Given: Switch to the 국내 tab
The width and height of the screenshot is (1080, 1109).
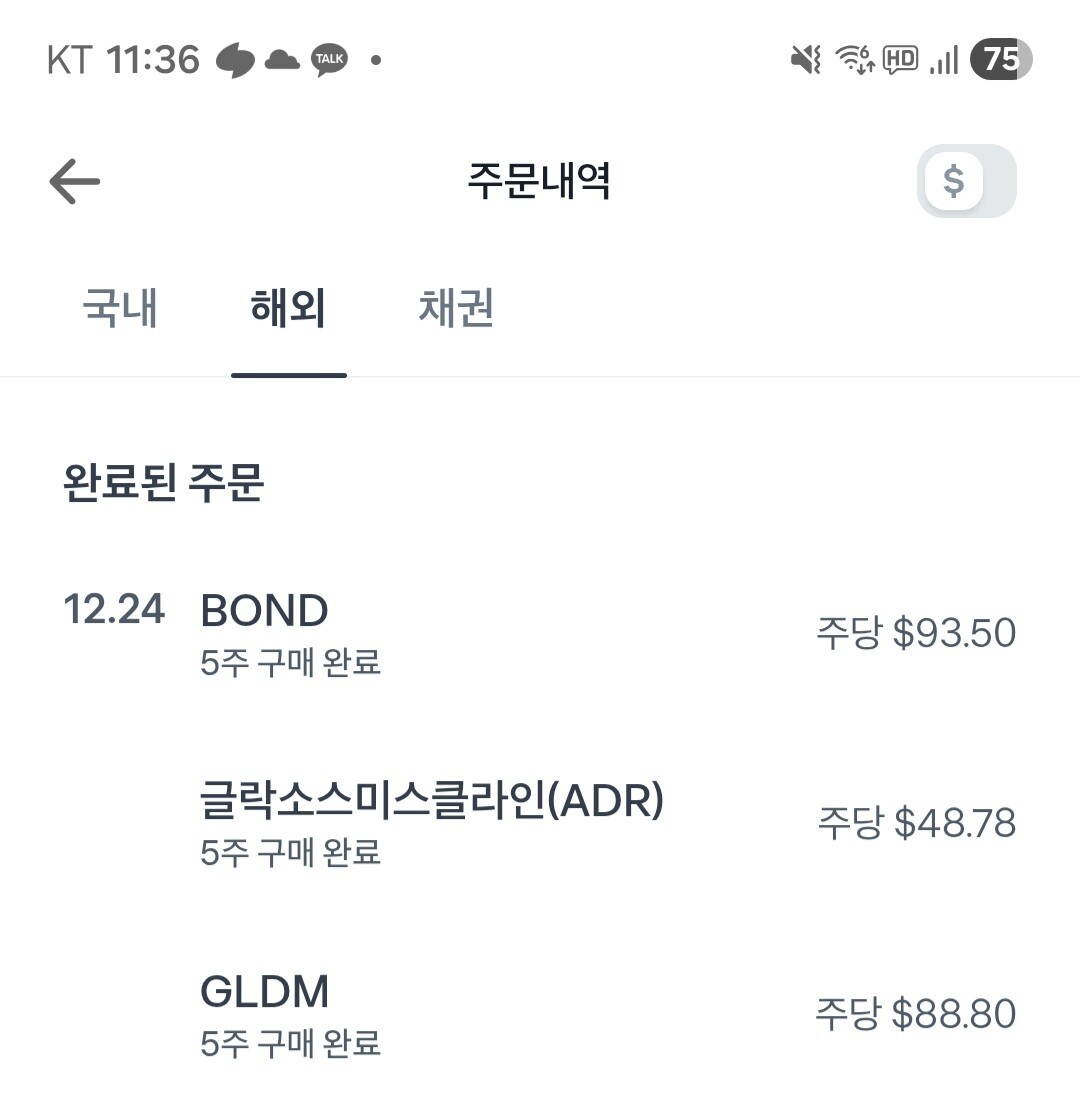Looking at the screenshot, I should pyautogui.click(x=120, y=308).
